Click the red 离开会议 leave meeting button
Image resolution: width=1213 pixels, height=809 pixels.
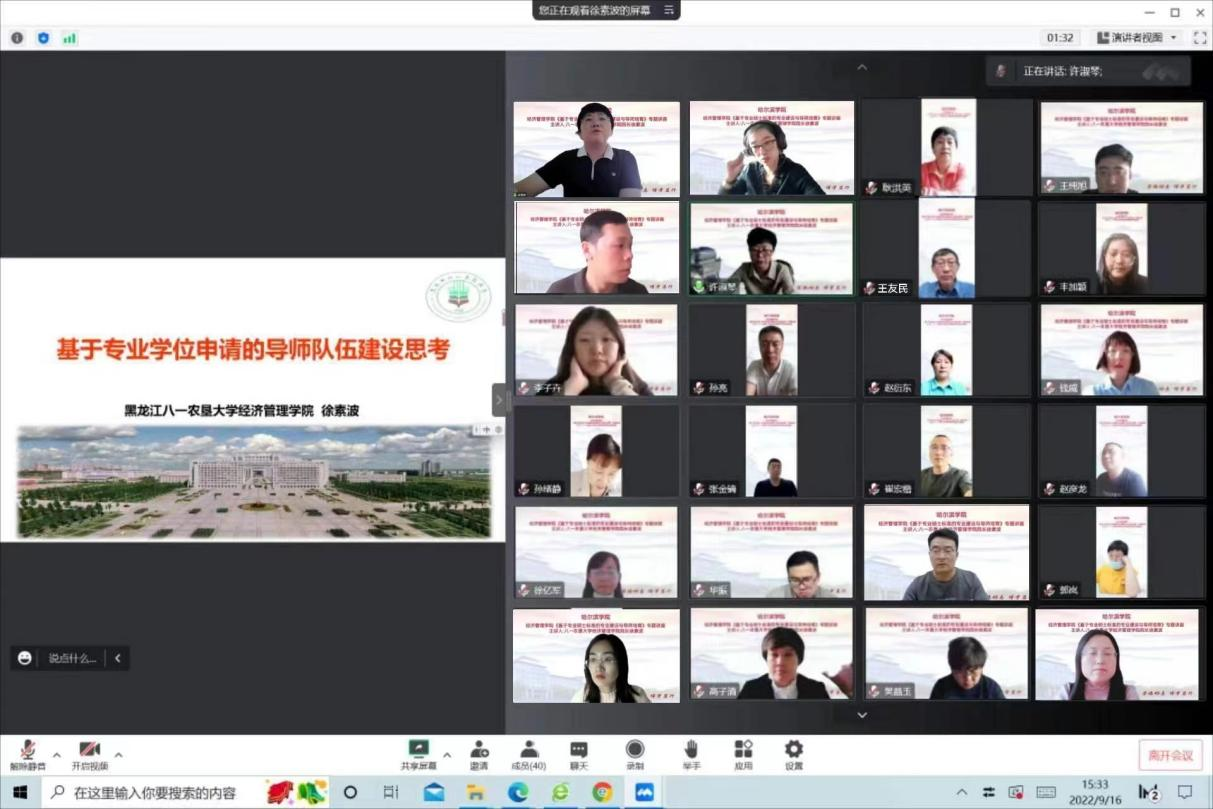pos(1170,755)
